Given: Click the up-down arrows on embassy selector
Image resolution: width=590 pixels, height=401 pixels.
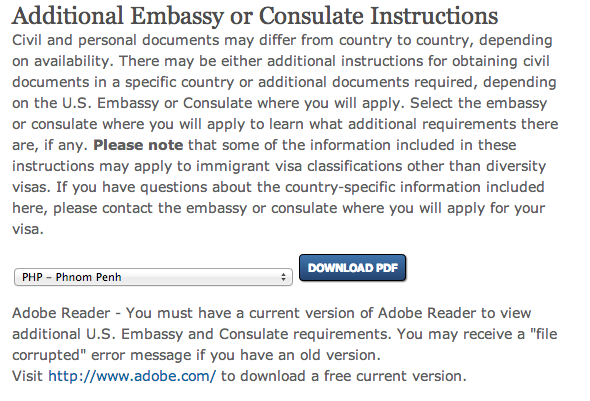Looking at the screenshot, I should coord(283,277).
